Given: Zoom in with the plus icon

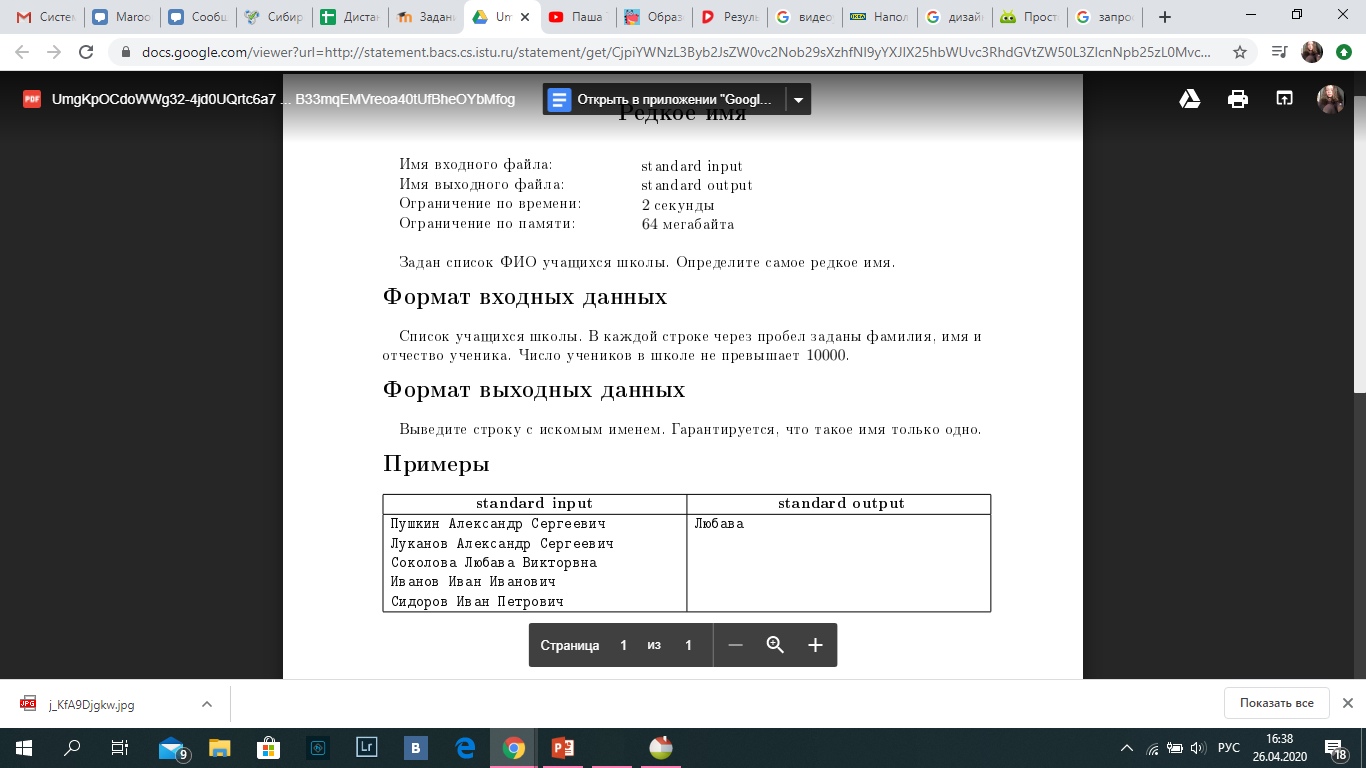Looking at the screenshot, I should click(x=815, y=645).
